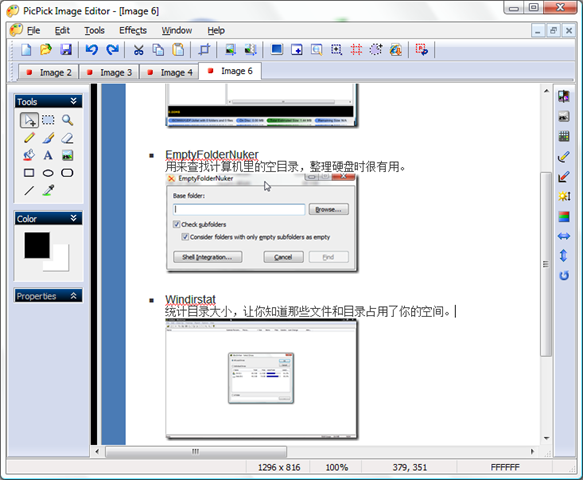Click the New image toolbar icon

point(26,49)
